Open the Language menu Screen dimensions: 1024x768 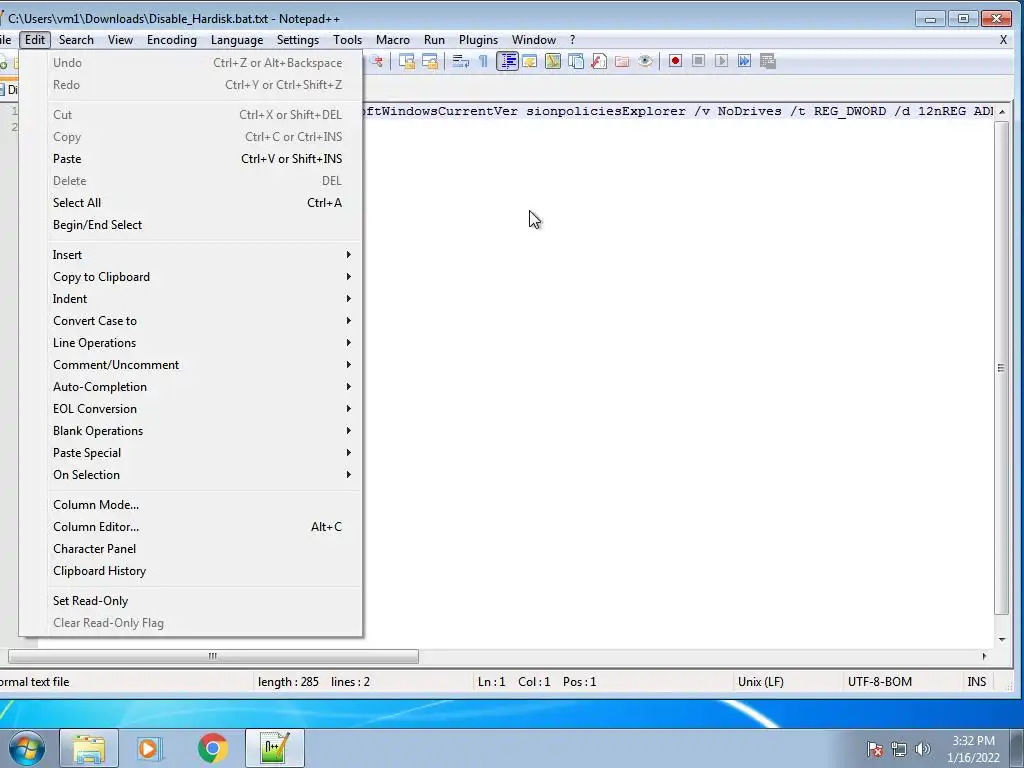point(236,40)
